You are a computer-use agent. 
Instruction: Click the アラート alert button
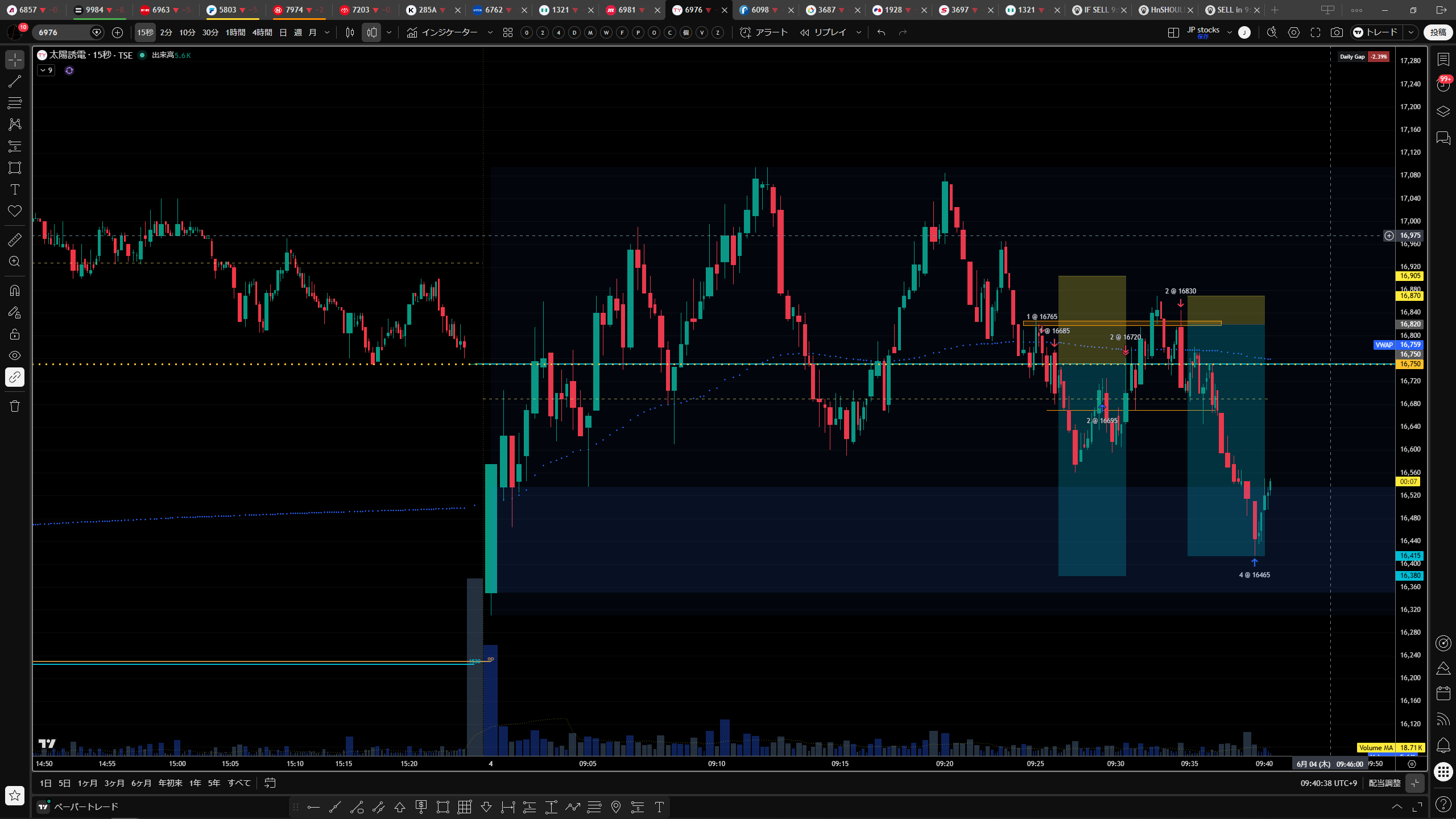click(x=764, y=32)
